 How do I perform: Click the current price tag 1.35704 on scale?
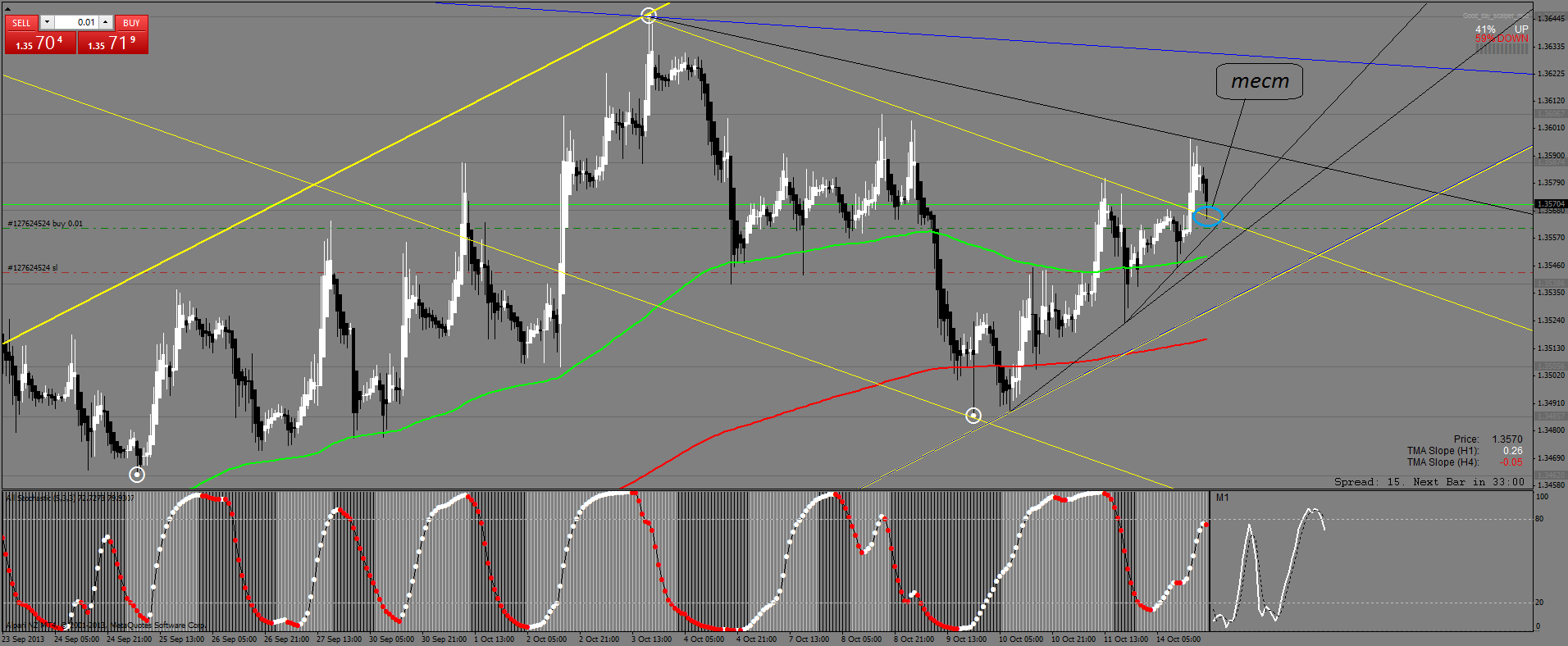click(x=1551, y=203)
